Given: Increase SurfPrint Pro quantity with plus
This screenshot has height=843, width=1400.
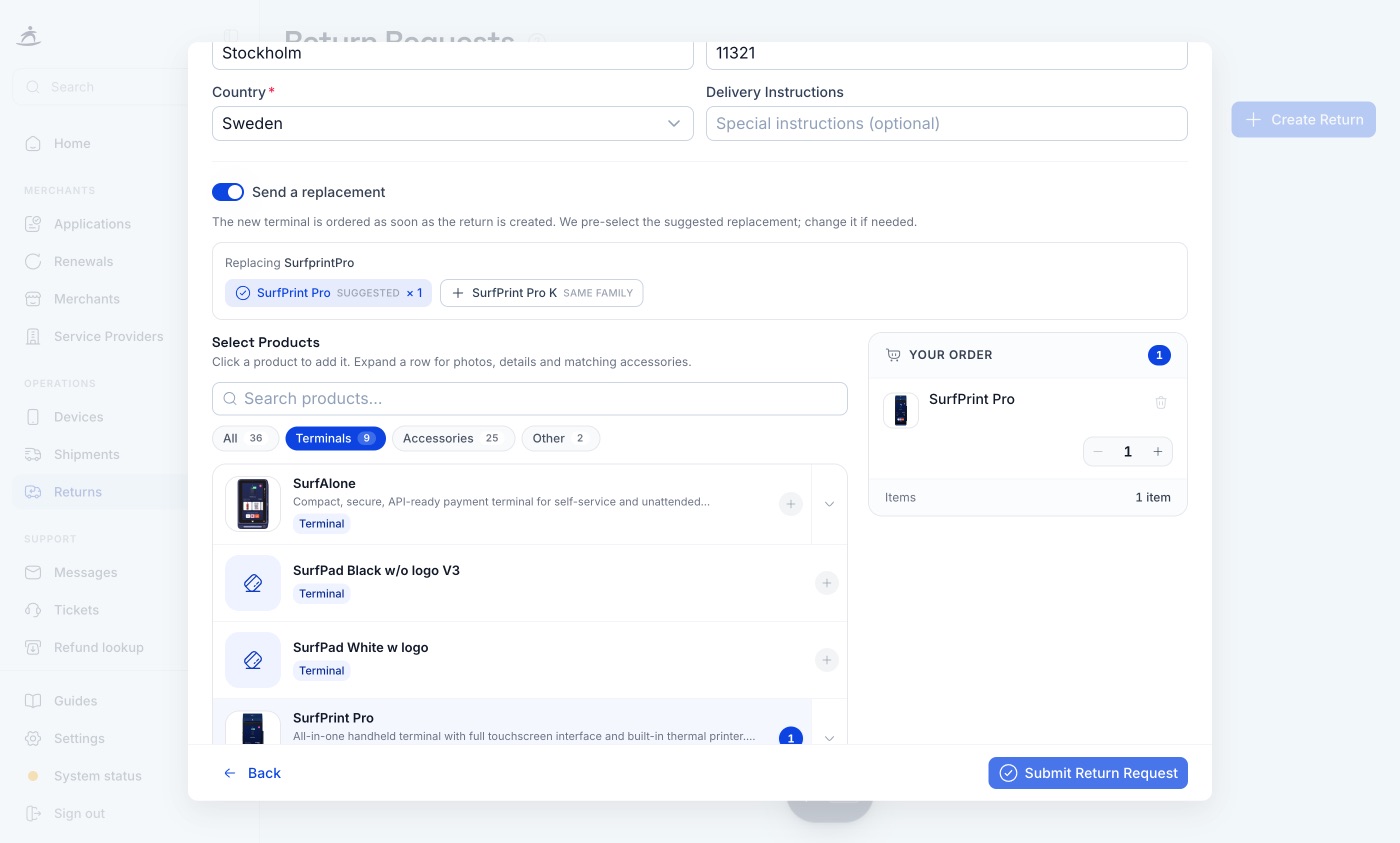Looking at the screenshot, I should pyautogui.click(x=1158, y=452).
